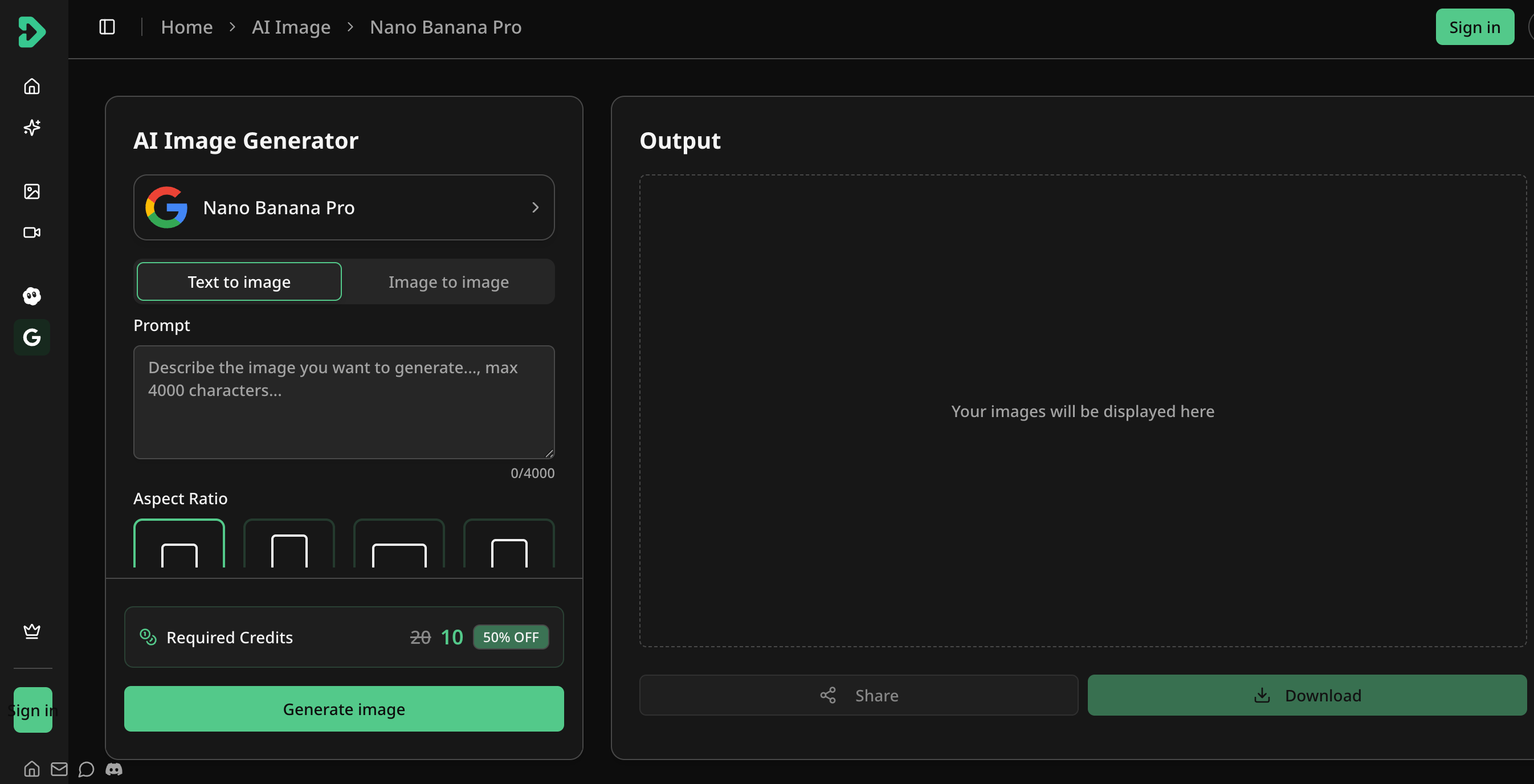The height and width of the screenshot is (784, 1534).
Task: Click chevron after Home breadcrumb
Action: tap(232, 27)
